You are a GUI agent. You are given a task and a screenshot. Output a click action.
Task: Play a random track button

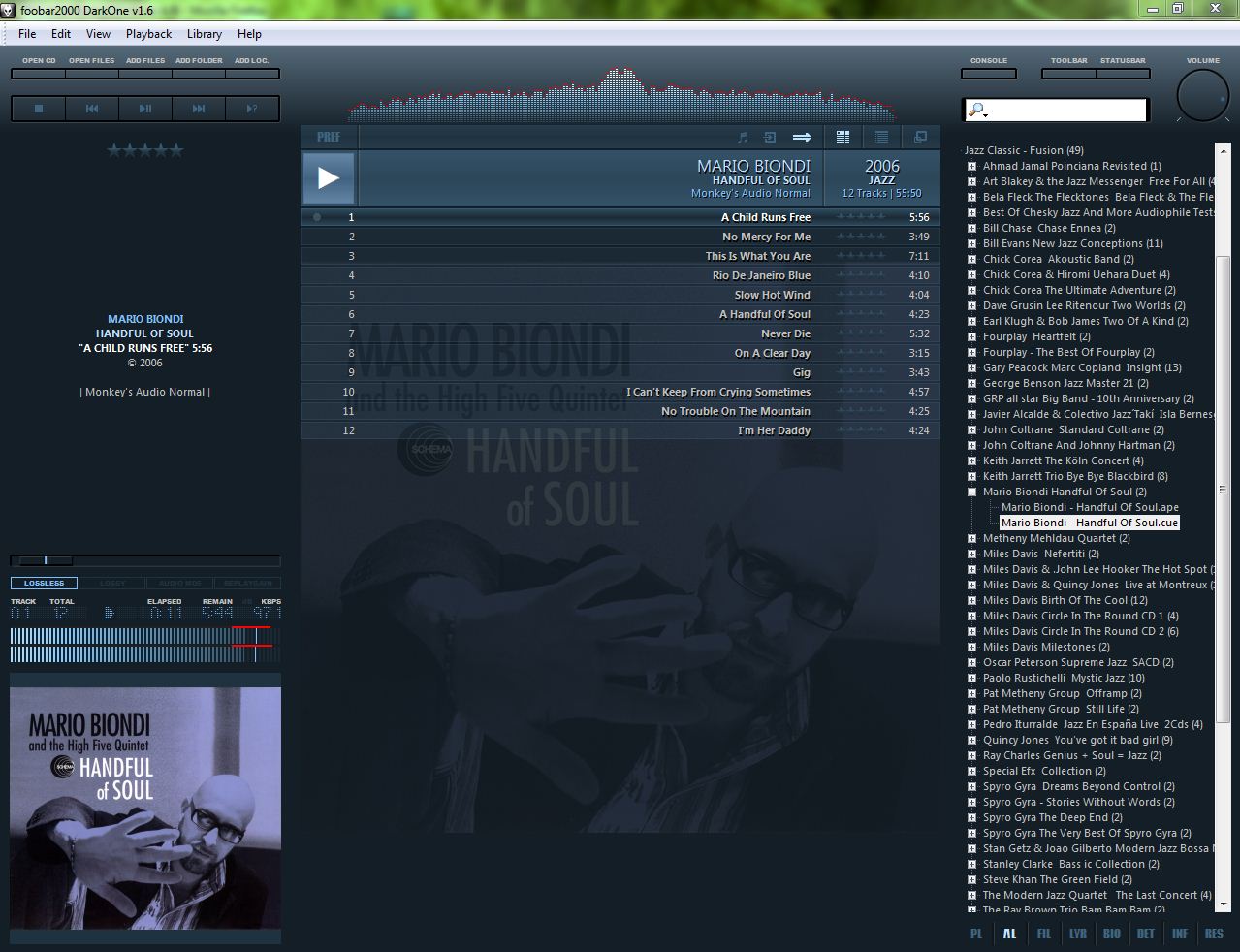point(252,109)
